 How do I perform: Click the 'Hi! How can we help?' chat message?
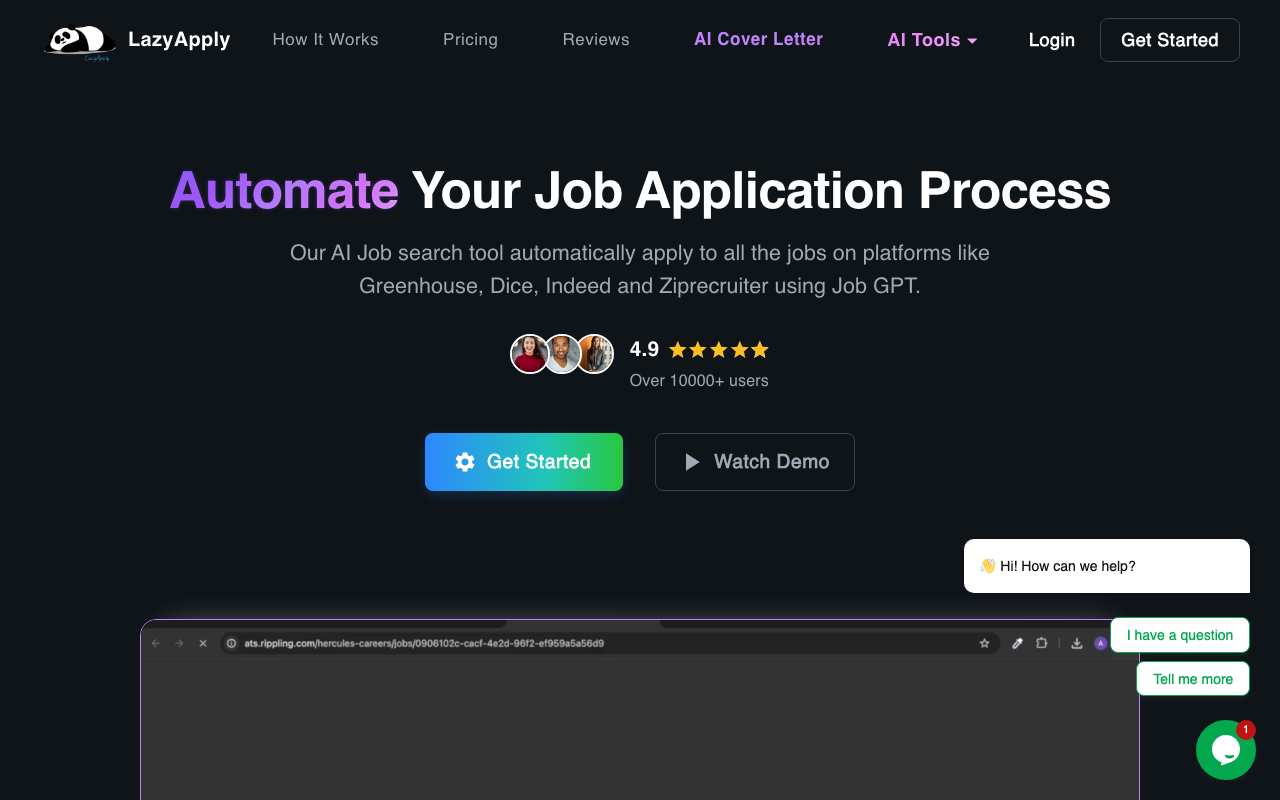tap(1107, 566)
